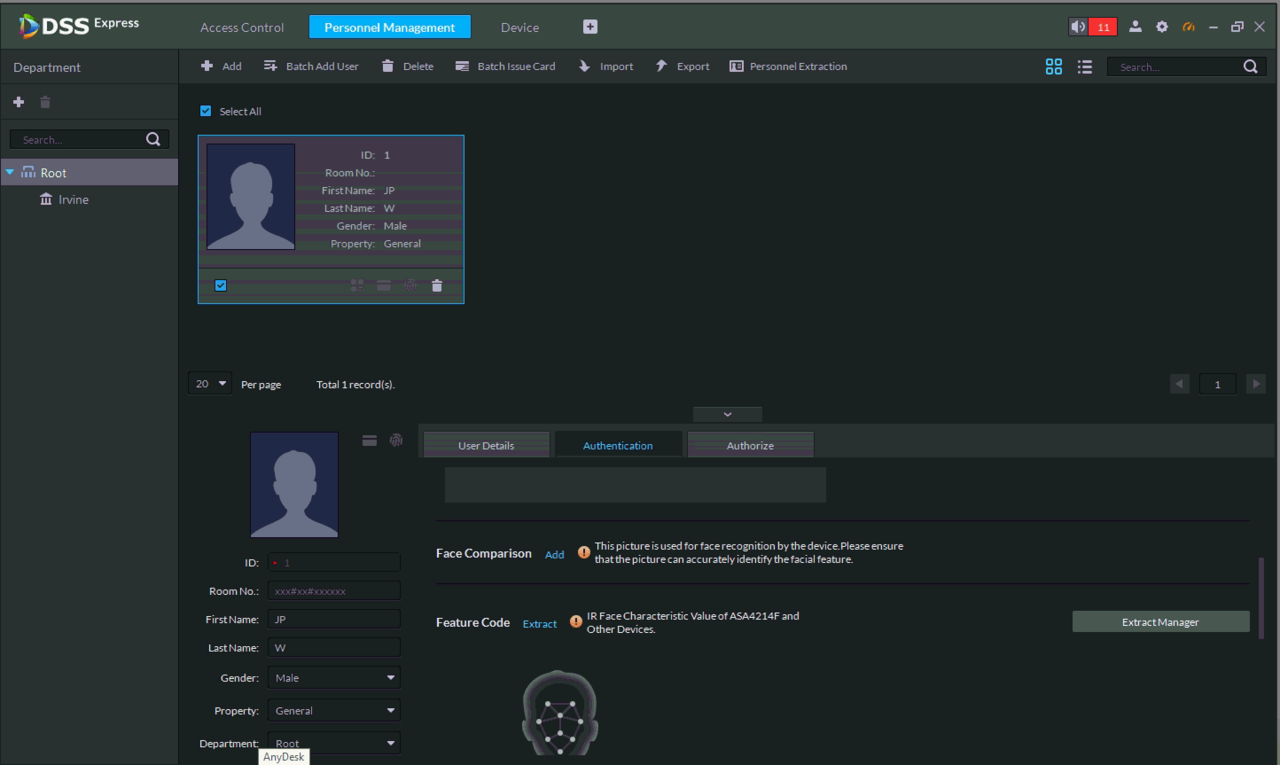Click the Export button
1280x765 pixels.
(682, 66)
